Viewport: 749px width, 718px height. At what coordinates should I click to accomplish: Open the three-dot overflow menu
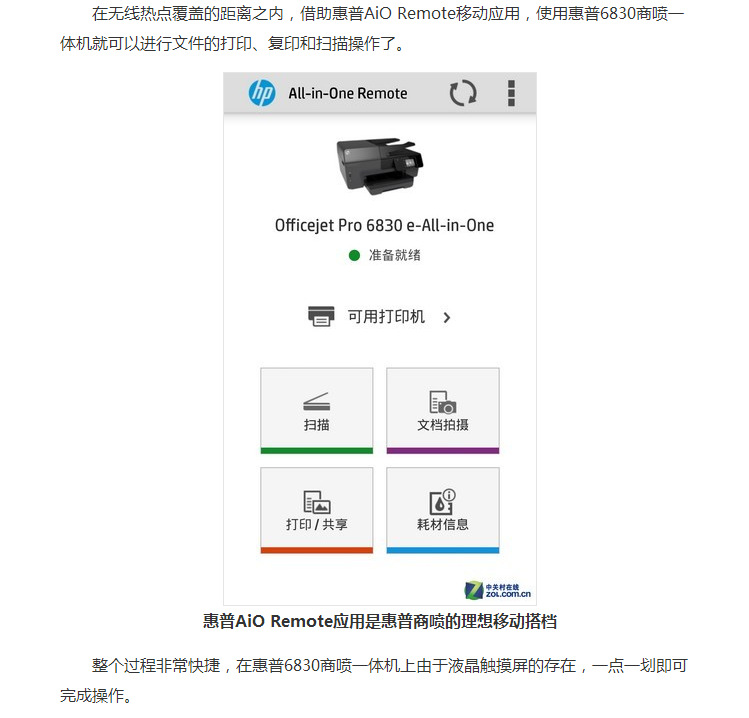[511, 93]
